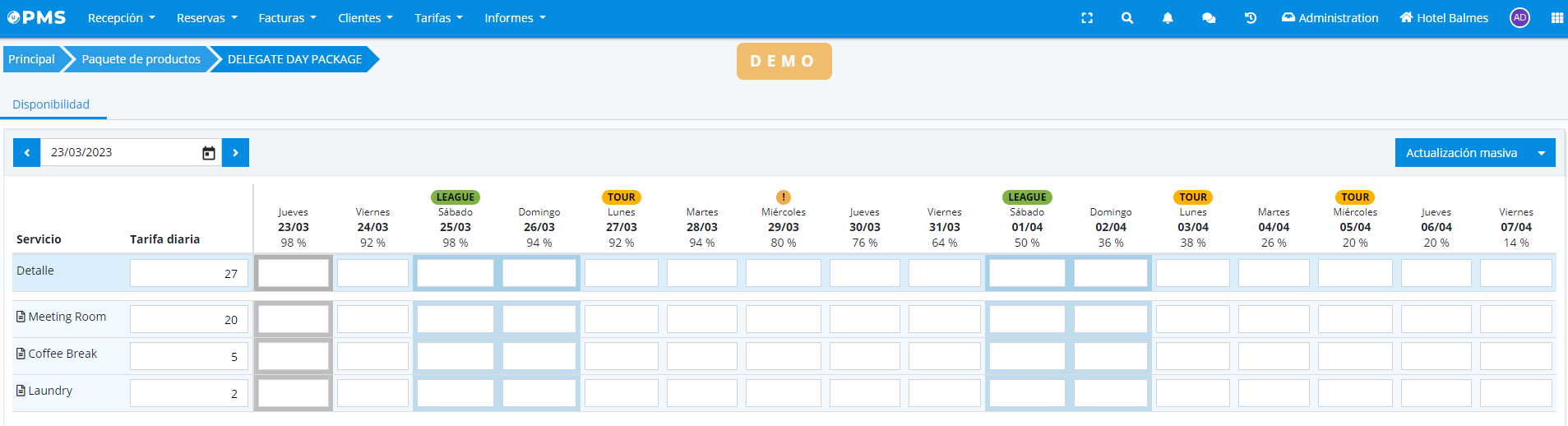Click the fullscreen expand icon
This screenshot has height=426, width=1568.
(1087, 18)
